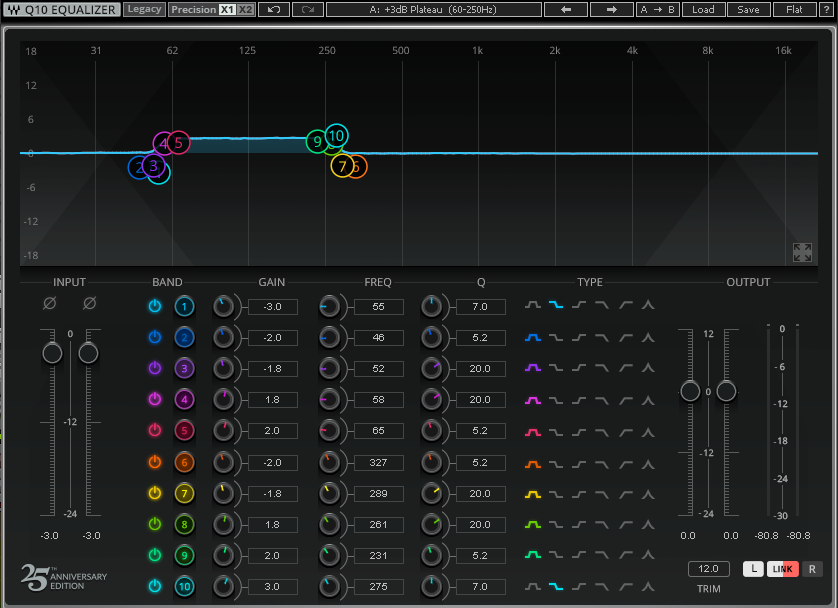Select bell type for band 9
Viewport: 838px width, 608px height.
click(x=532, y=555)
